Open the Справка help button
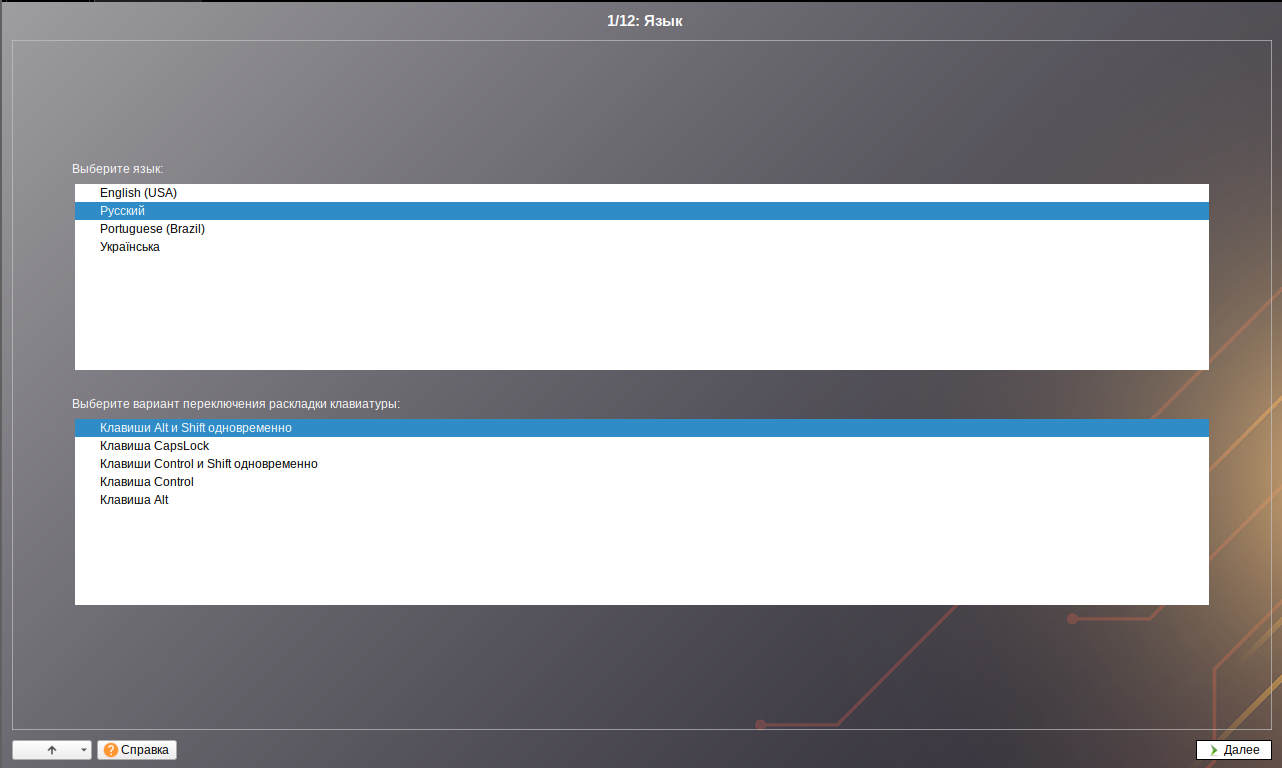This screenshot has height=768, width=1282. (137, 749)
